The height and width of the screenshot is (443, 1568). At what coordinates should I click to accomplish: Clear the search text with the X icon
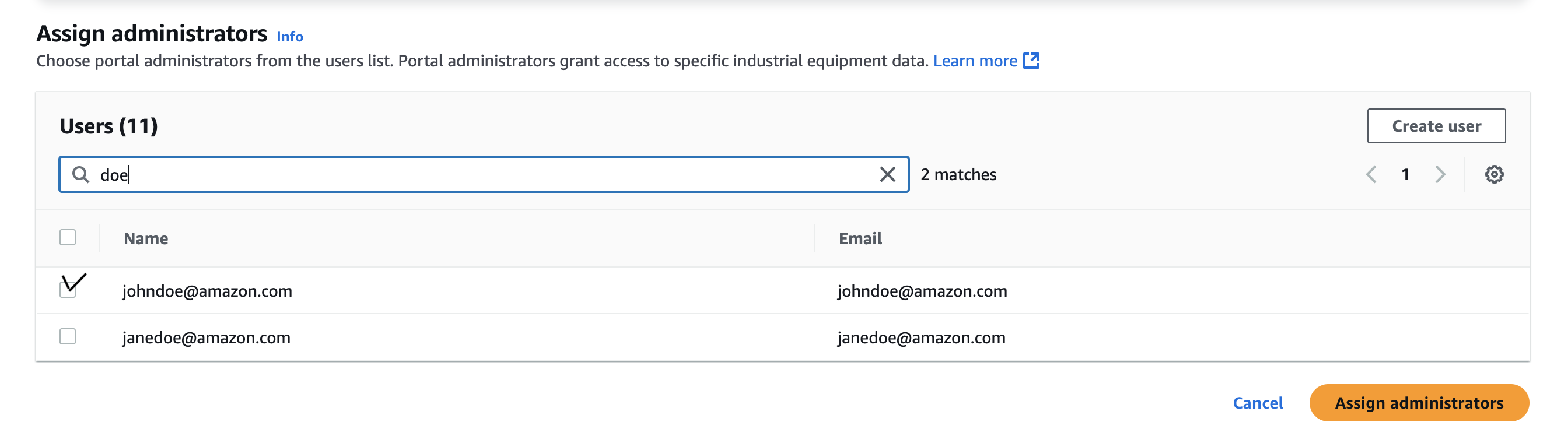[x=887, y=175]
